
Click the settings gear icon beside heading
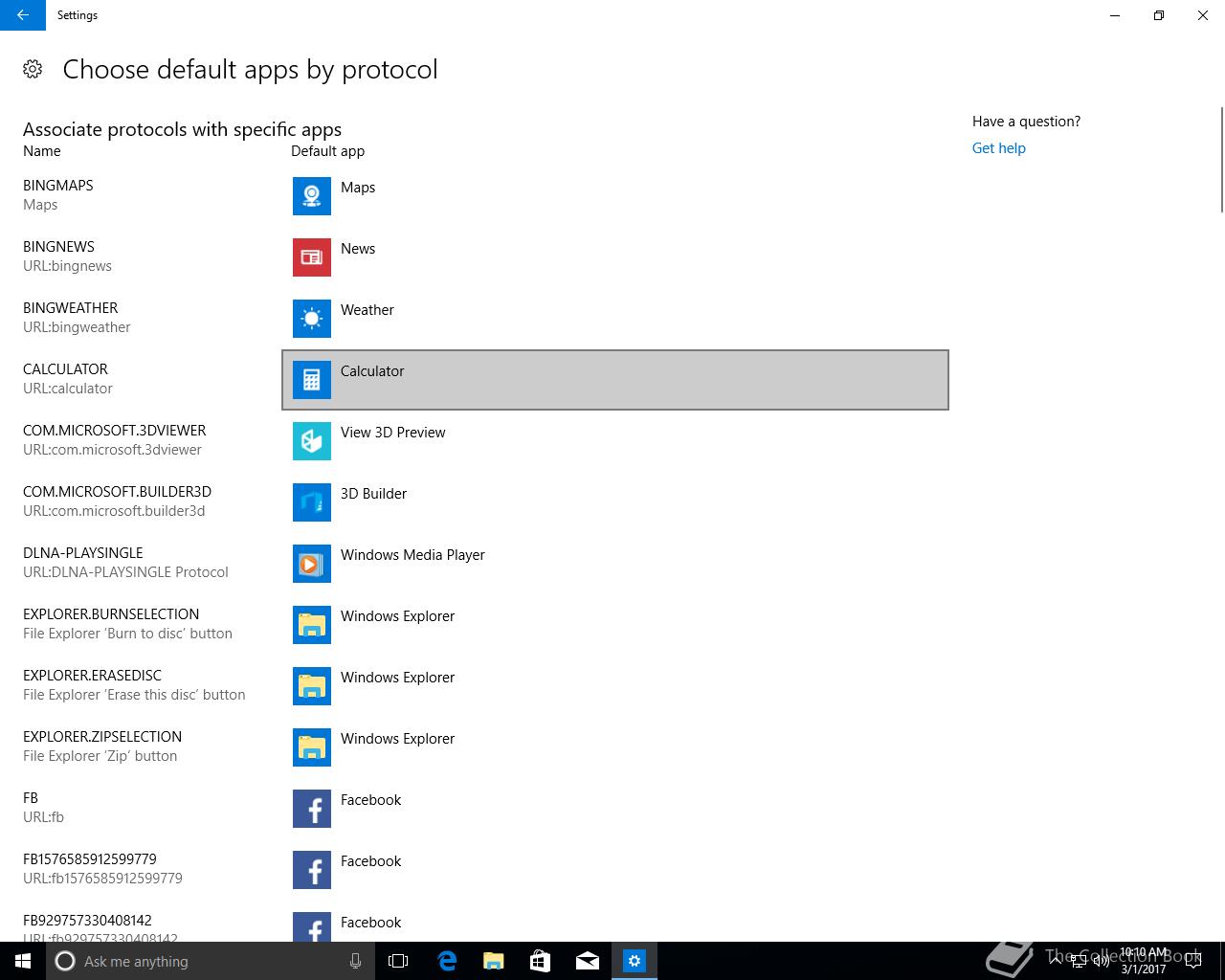tap(33, 69)
